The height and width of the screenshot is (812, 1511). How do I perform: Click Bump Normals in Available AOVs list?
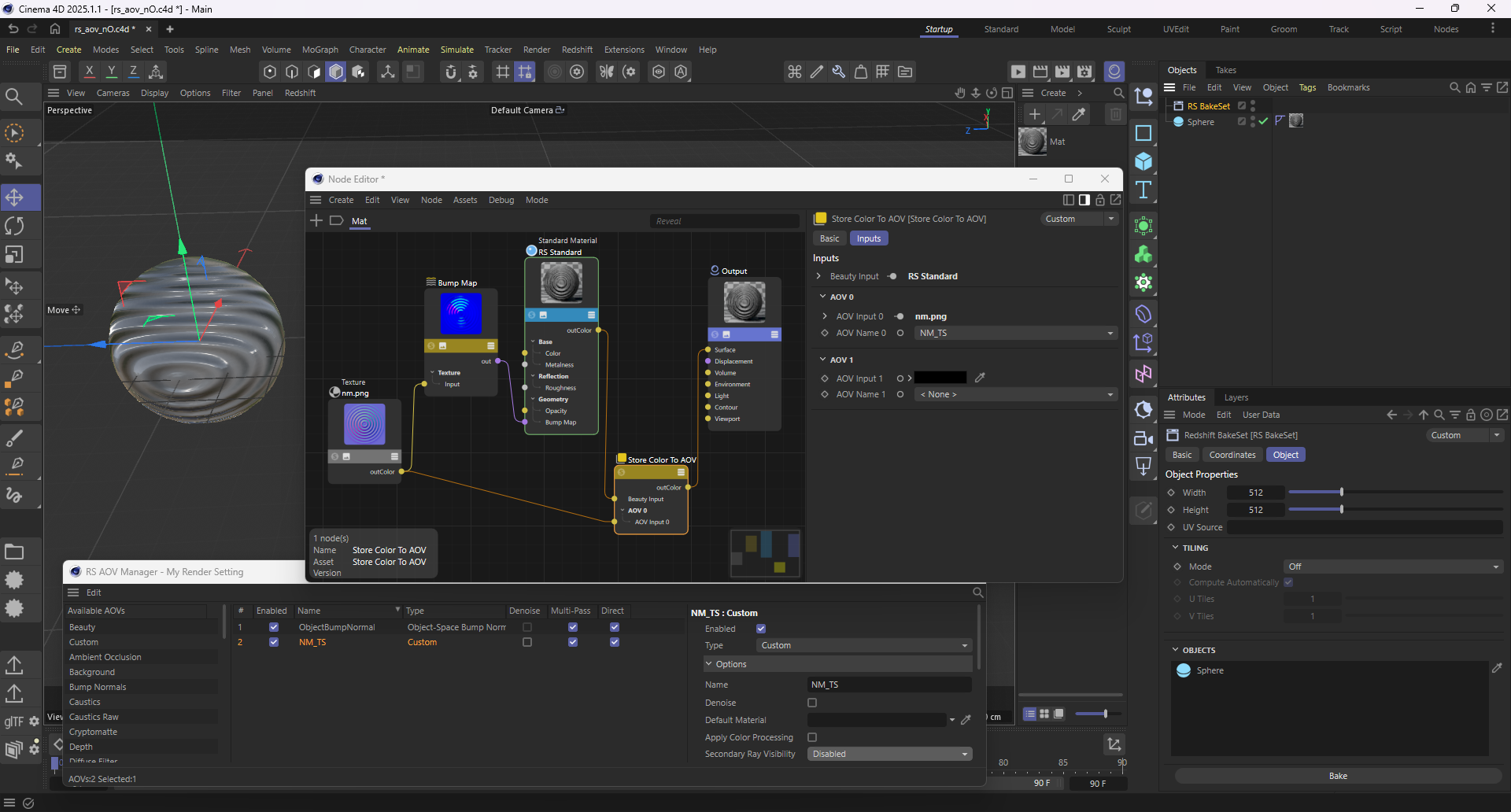click(98, 687)
